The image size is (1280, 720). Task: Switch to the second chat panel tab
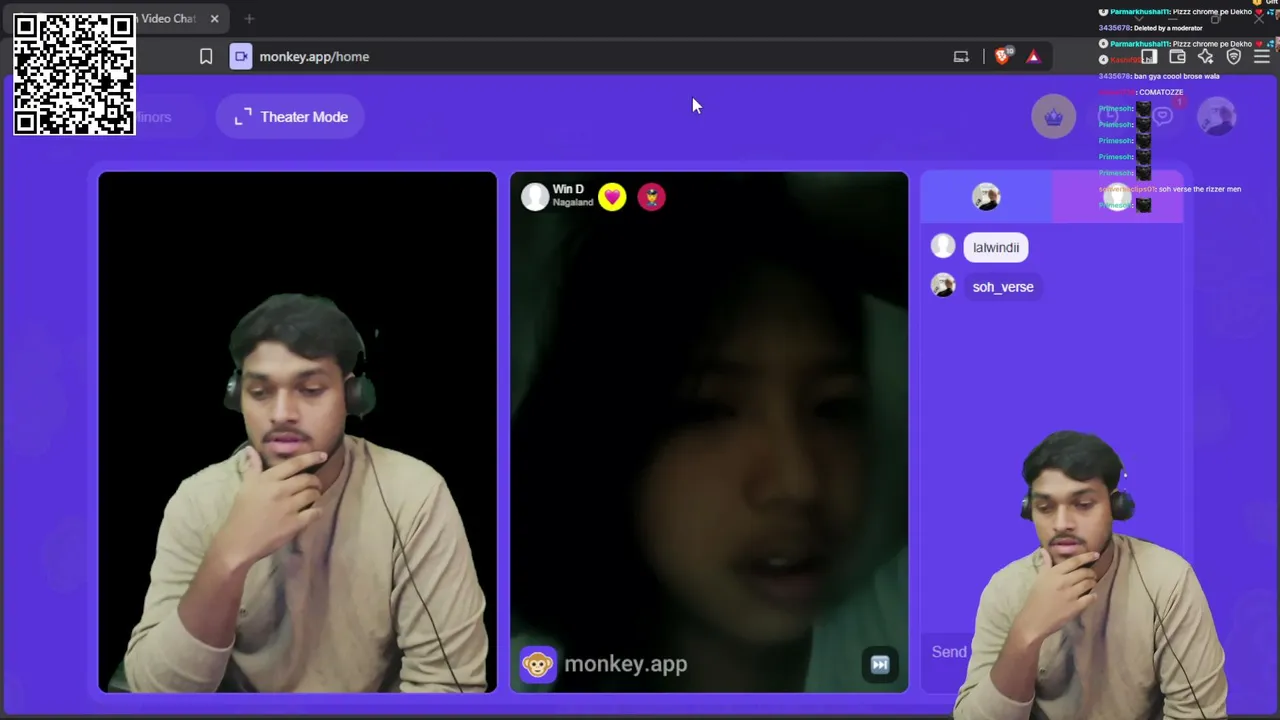click(x=1117, y=197)
